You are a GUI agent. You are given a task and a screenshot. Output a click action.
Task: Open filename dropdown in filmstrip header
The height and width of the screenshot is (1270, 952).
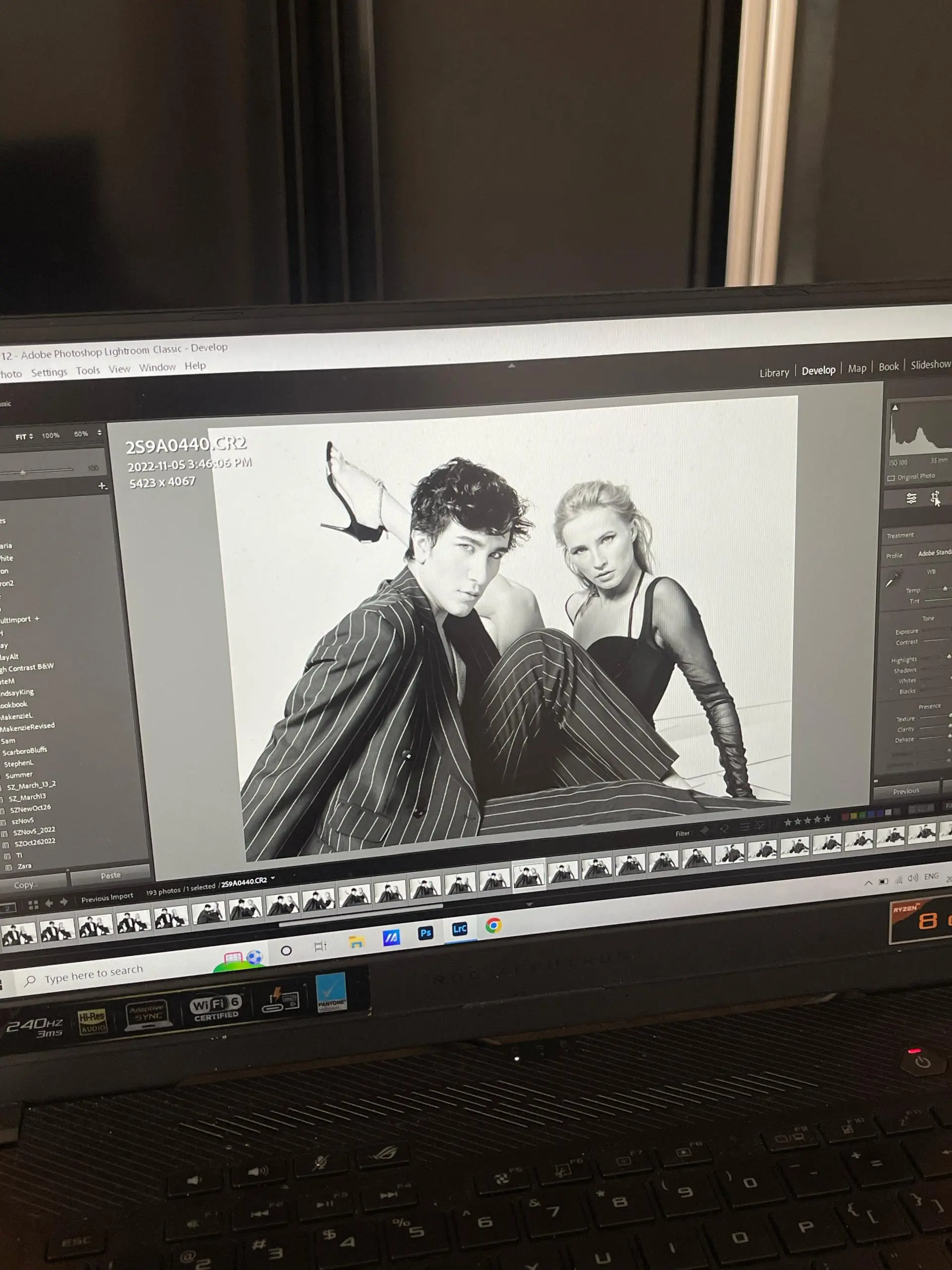[273, 879]
